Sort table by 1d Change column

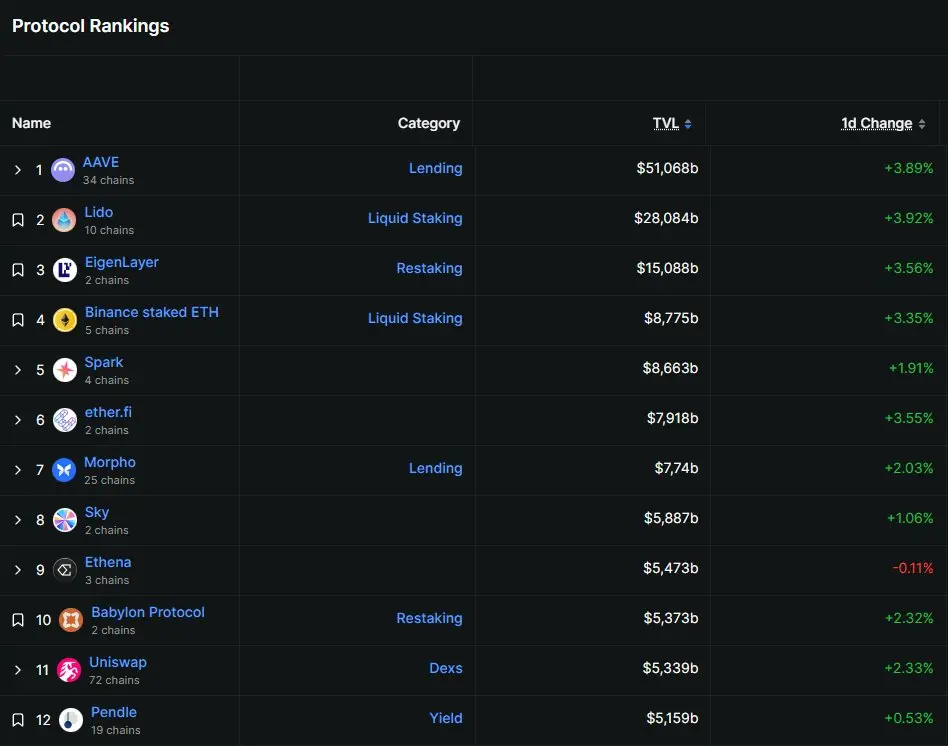pos(883,123)
